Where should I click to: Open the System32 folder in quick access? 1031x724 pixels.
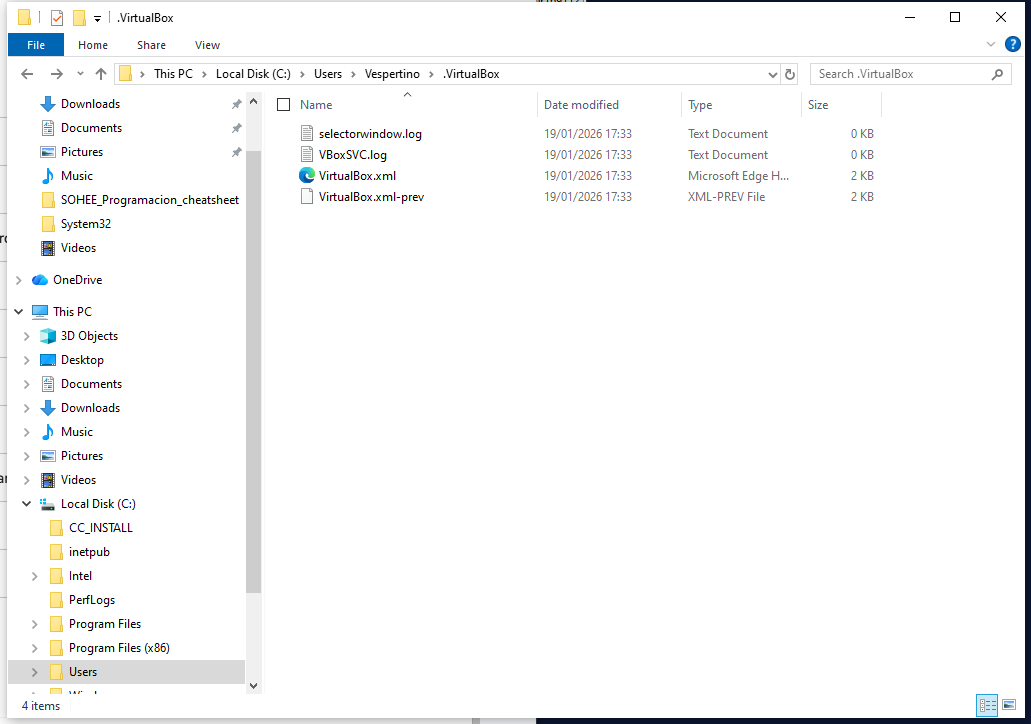tap(85, 224)
